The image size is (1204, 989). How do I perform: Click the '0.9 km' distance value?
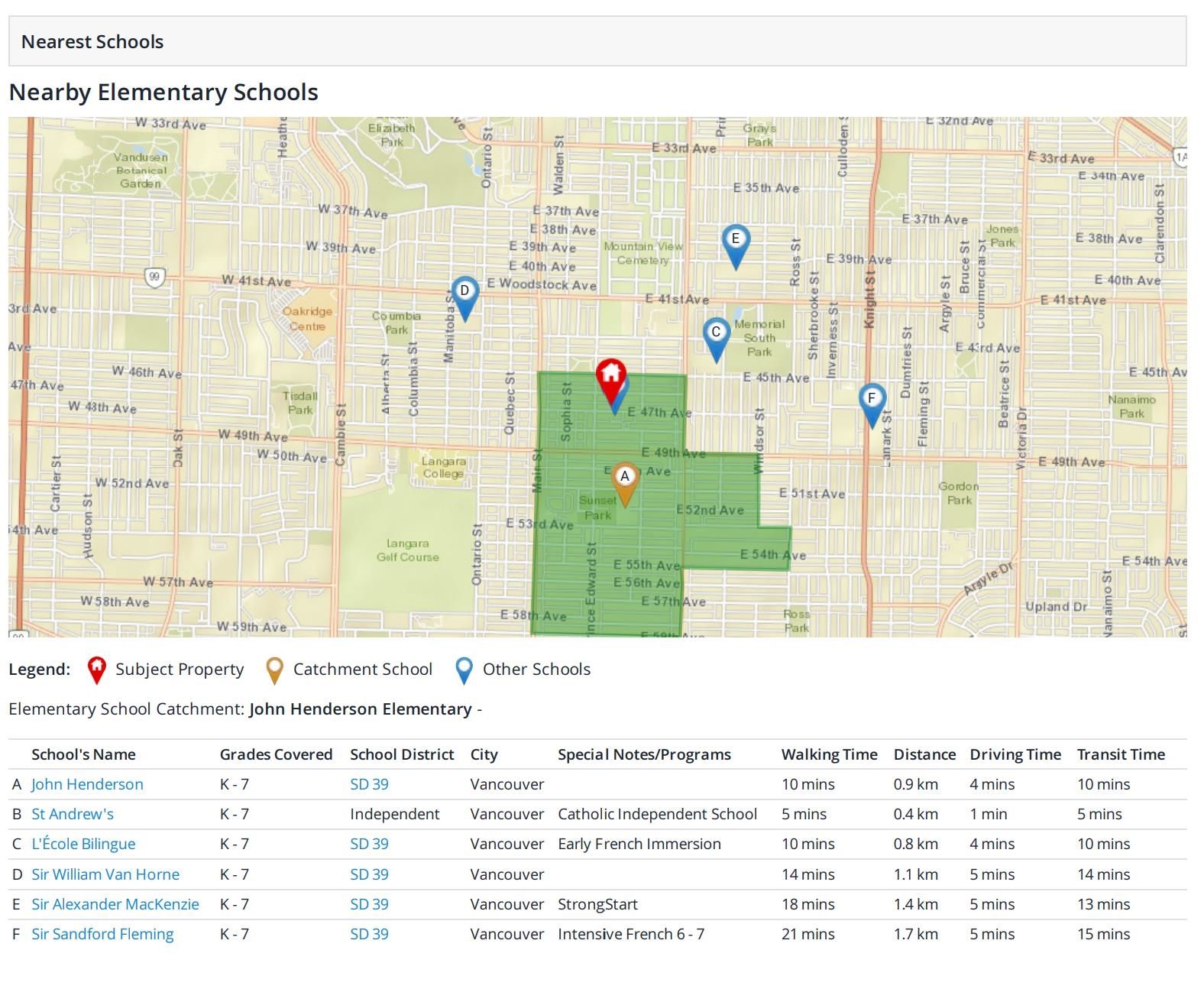(915, 784)
